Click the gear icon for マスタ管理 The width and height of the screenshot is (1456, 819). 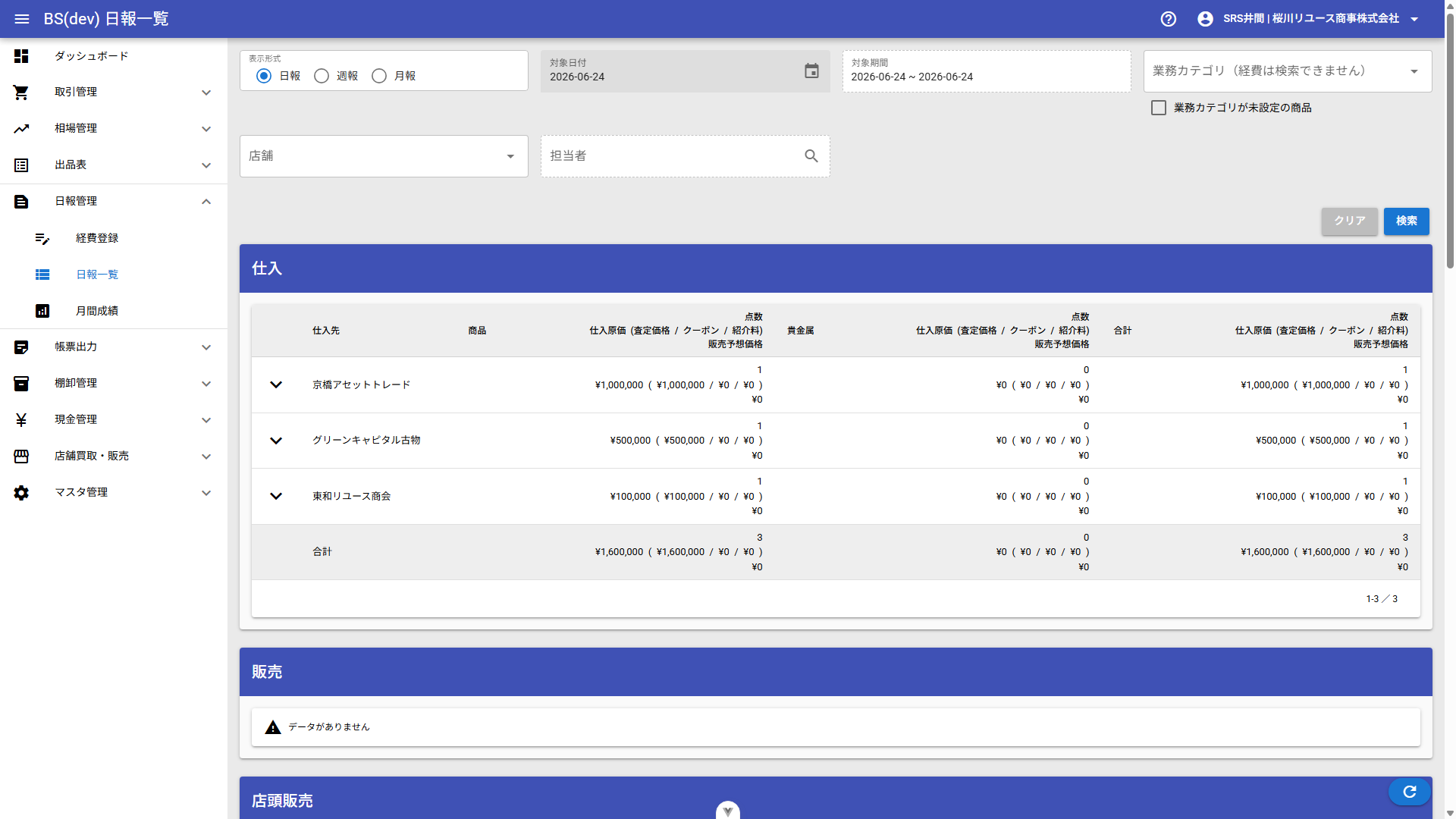pos(21,493)
